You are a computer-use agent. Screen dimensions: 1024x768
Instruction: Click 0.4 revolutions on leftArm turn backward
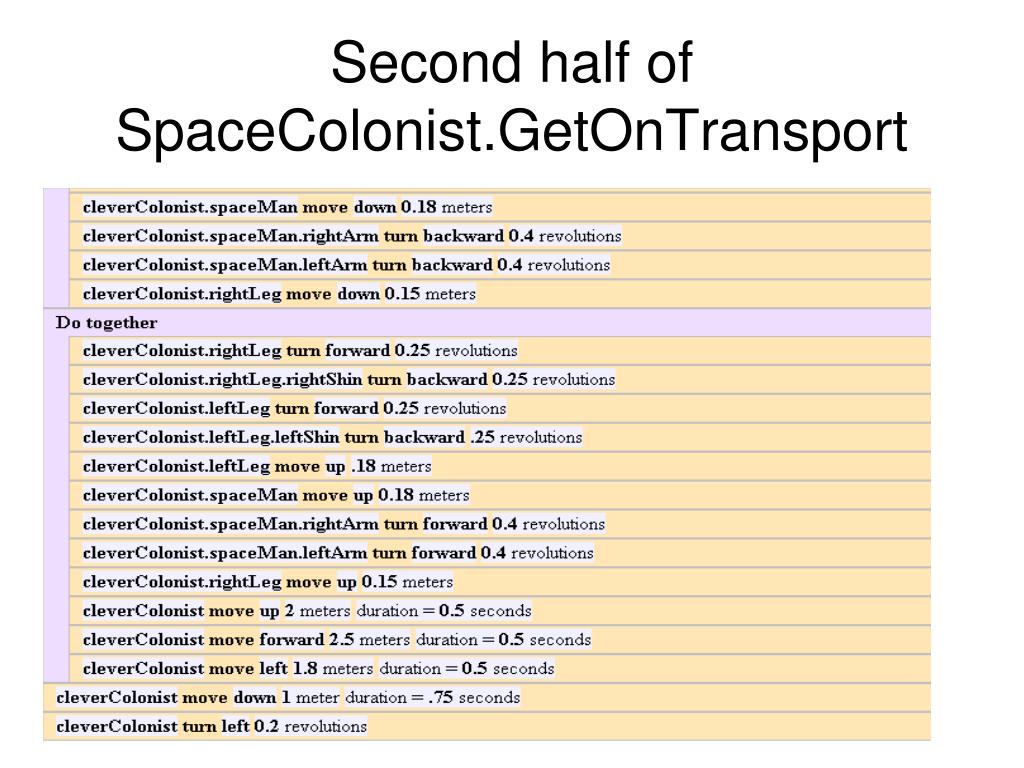click(554, 265)
